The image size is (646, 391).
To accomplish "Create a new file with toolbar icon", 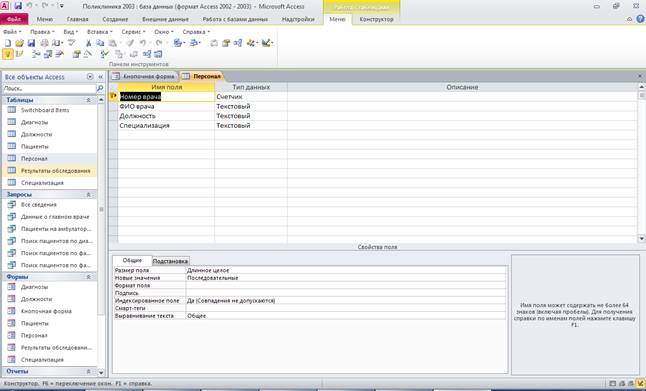I will pyautogui.click(x=7, y=43).
